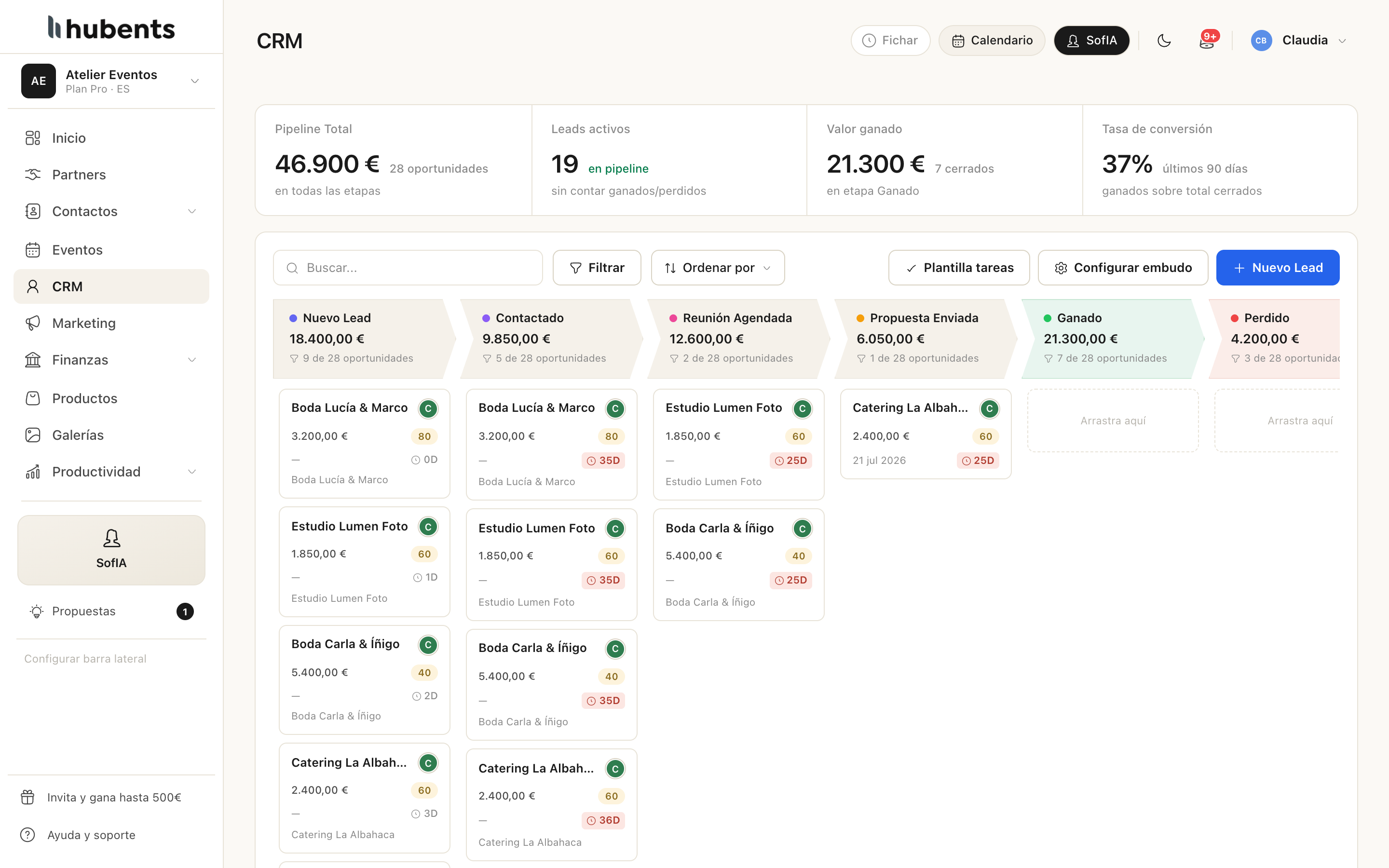Expand the Productividad submenu
Screen dimensions: 1389x868
coord(191,472)
